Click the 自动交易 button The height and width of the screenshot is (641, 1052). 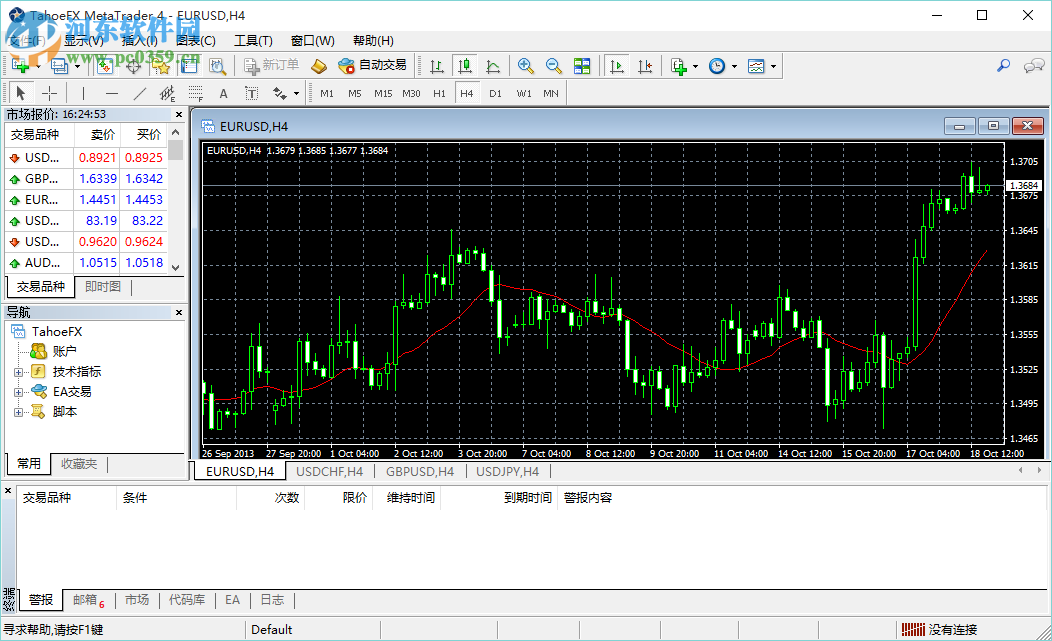point(373,66)
